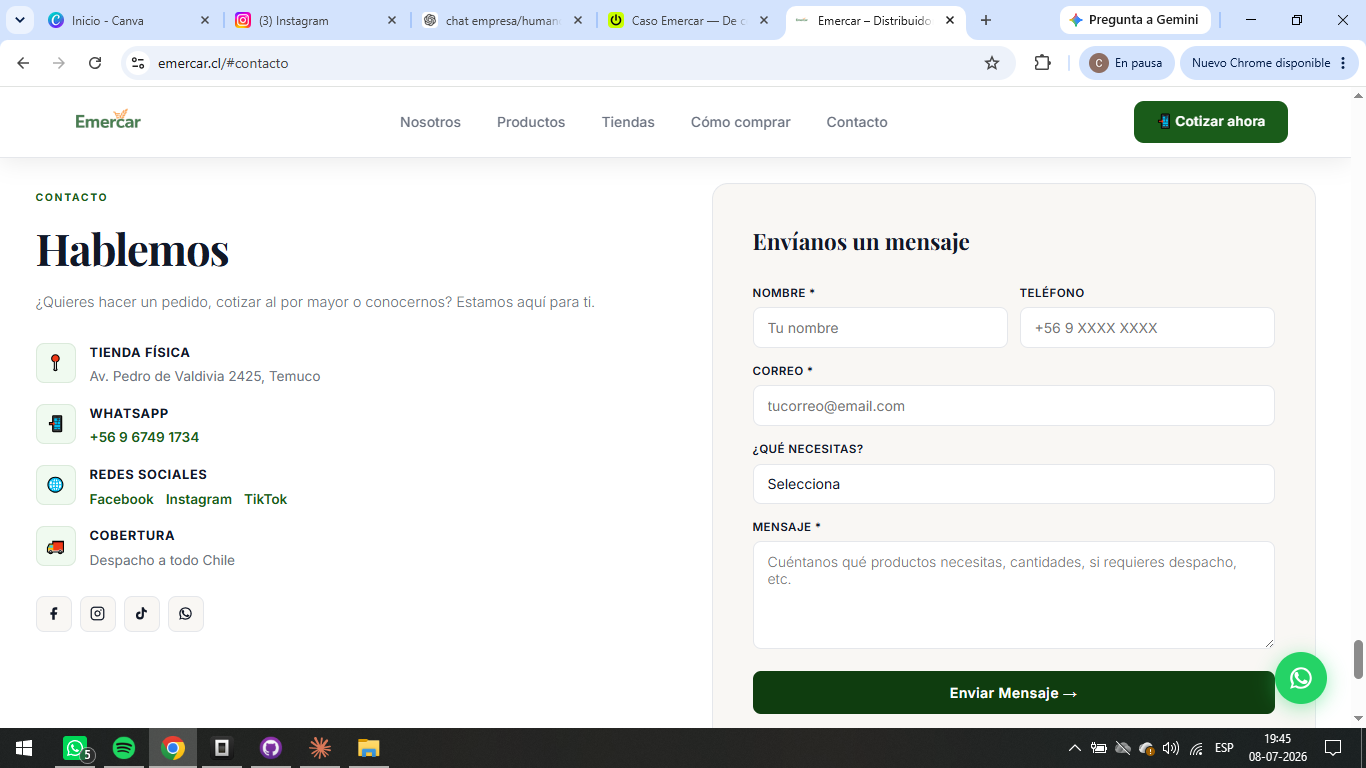Go to Tiendas section

[628, 122]
